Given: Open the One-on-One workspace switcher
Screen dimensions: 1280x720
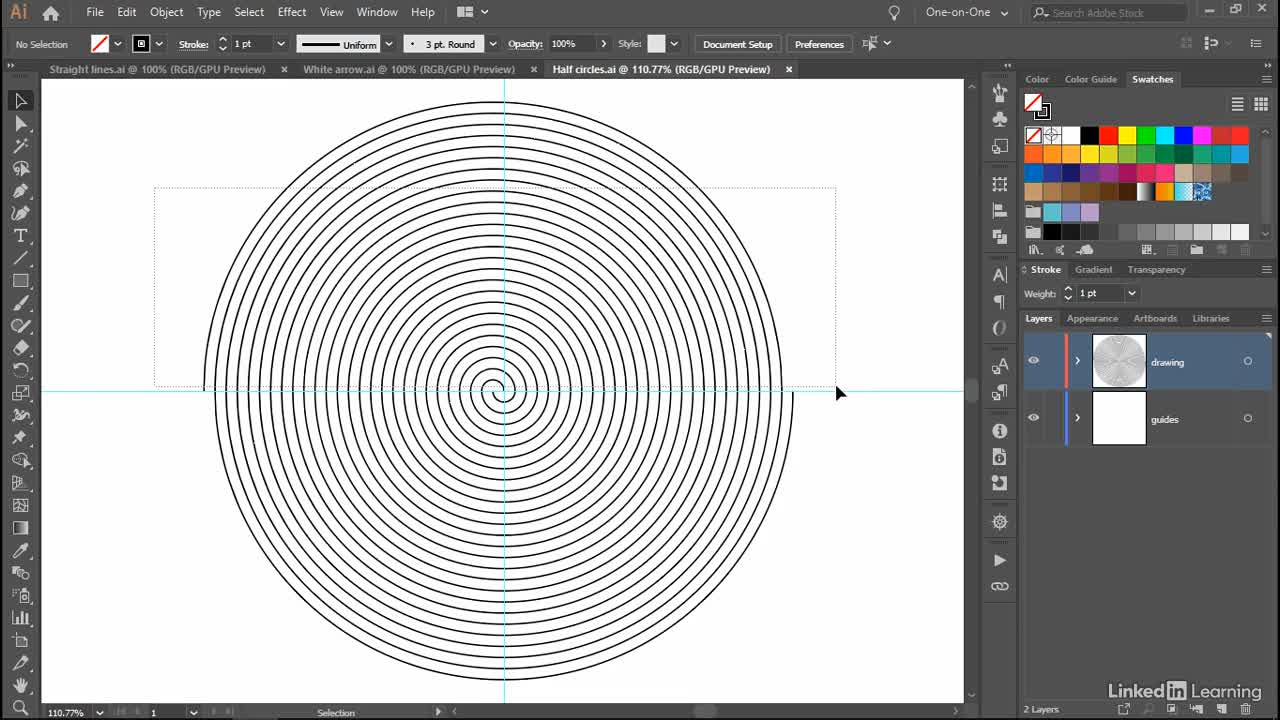Looking at the screenshot, I should 967,12.
